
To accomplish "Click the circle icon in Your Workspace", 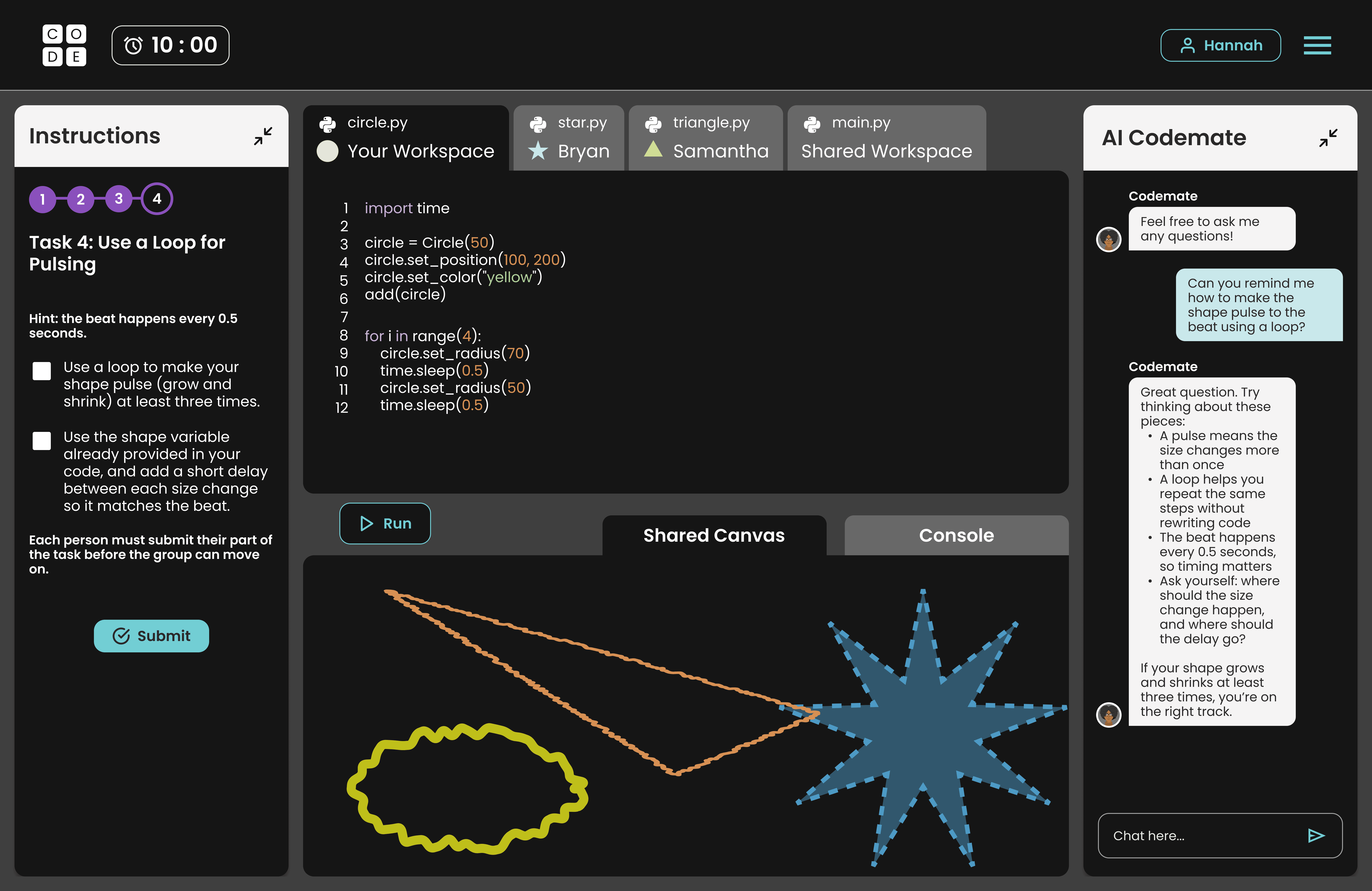I will 327,151.
